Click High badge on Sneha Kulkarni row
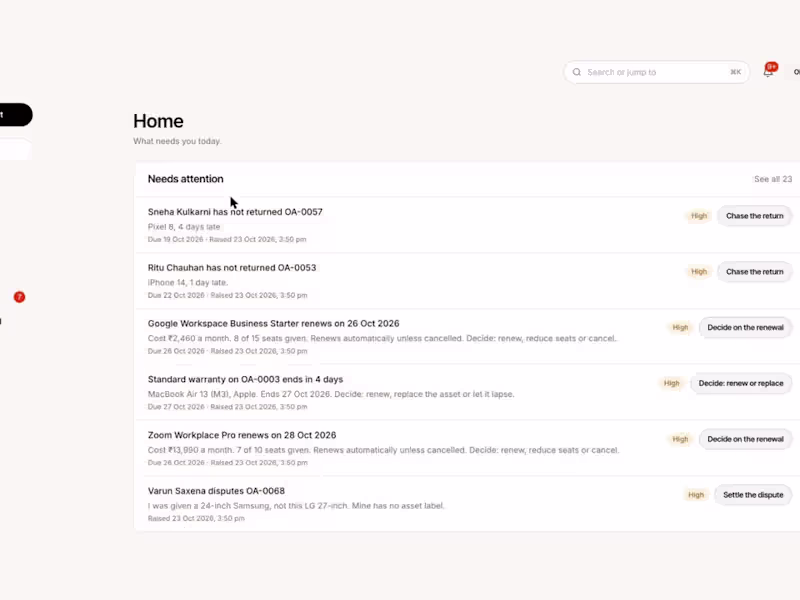Image resolution: width=800 pixels, height=600 pixels. (699, 216)
